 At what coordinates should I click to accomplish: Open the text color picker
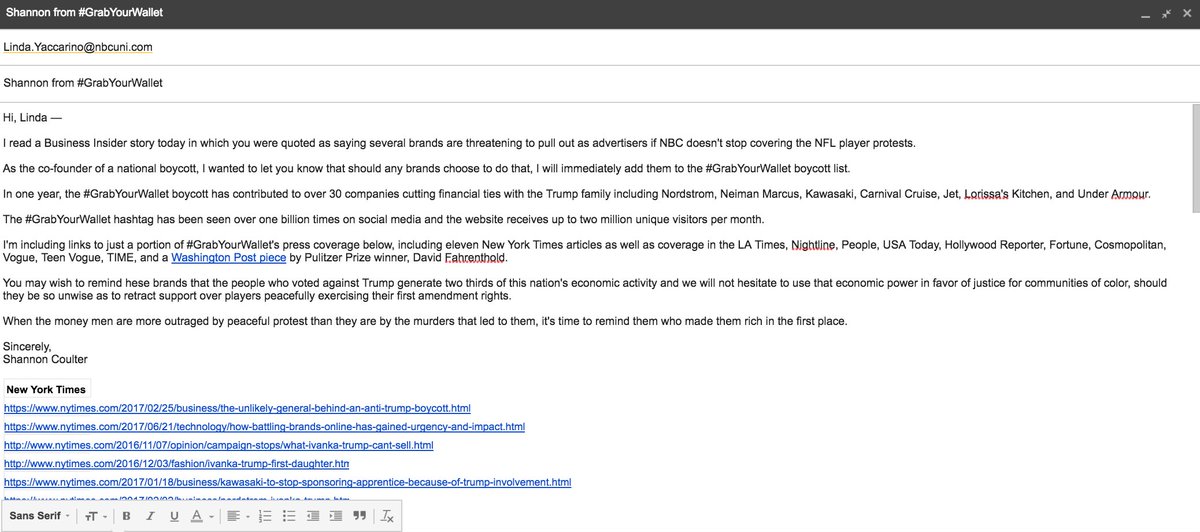click(x=201, y=516)
